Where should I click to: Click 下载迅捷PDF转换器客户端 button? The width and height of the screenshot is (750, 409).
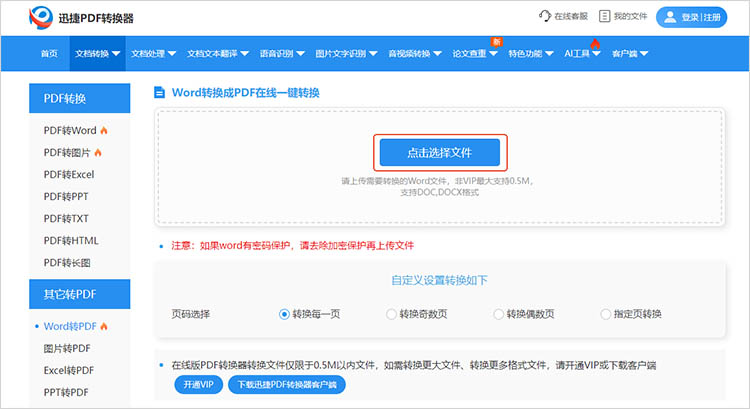(x=287, y=384)
